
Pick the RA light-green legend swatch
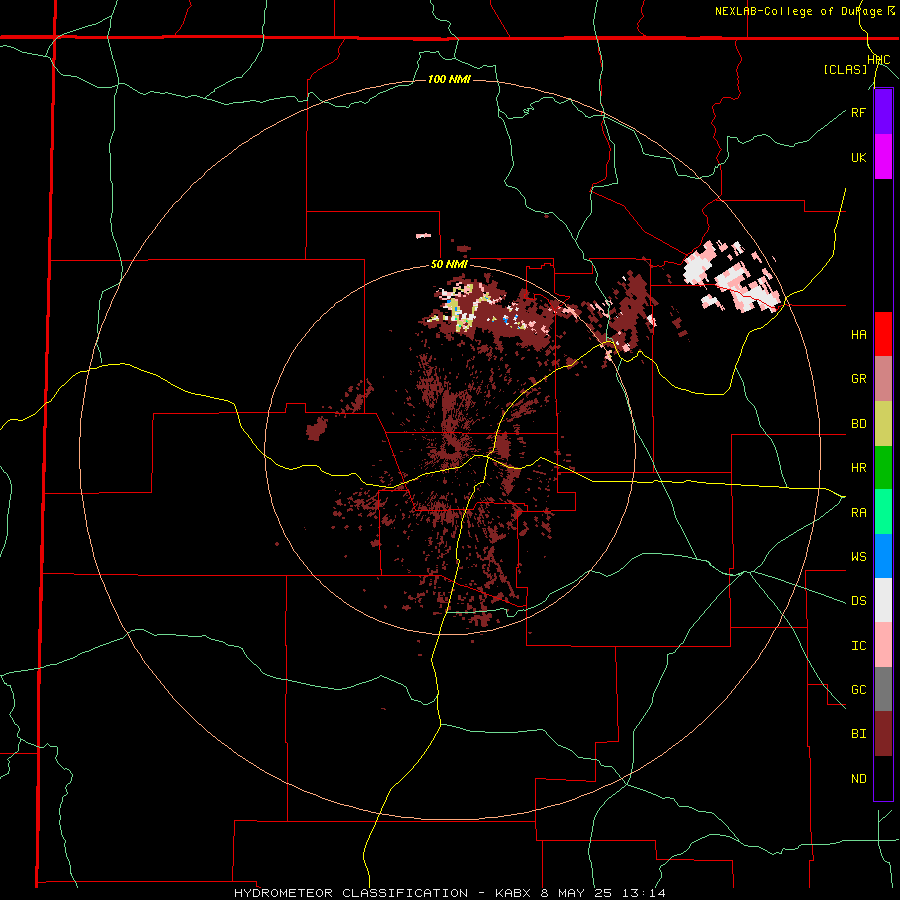tap(883, 512)
